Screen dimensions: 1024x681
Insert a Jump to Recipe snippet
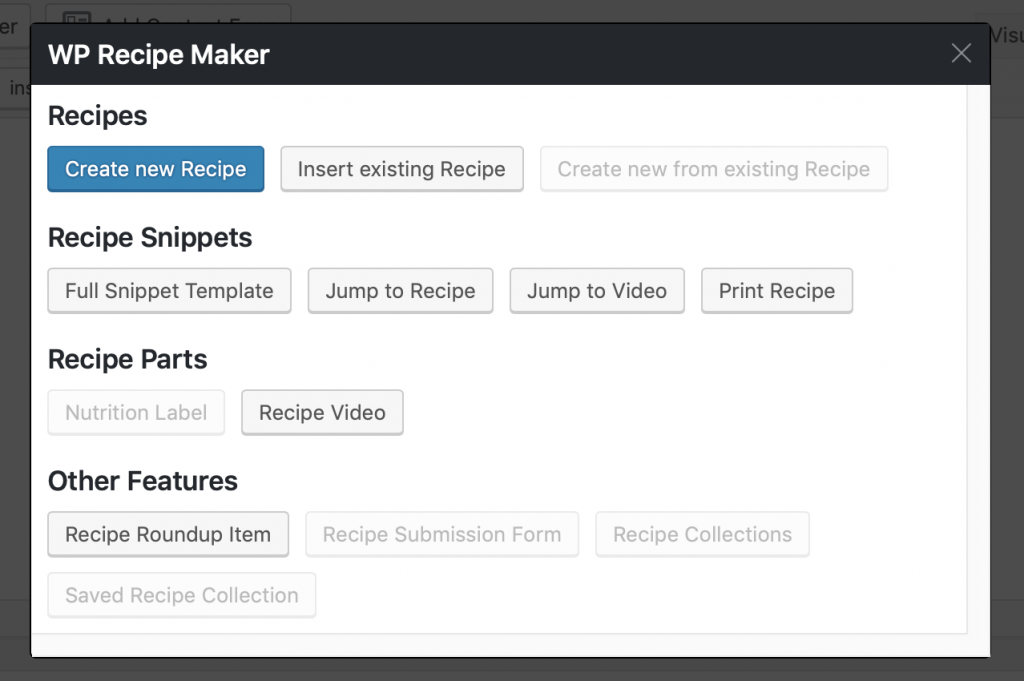pos(400,291)
